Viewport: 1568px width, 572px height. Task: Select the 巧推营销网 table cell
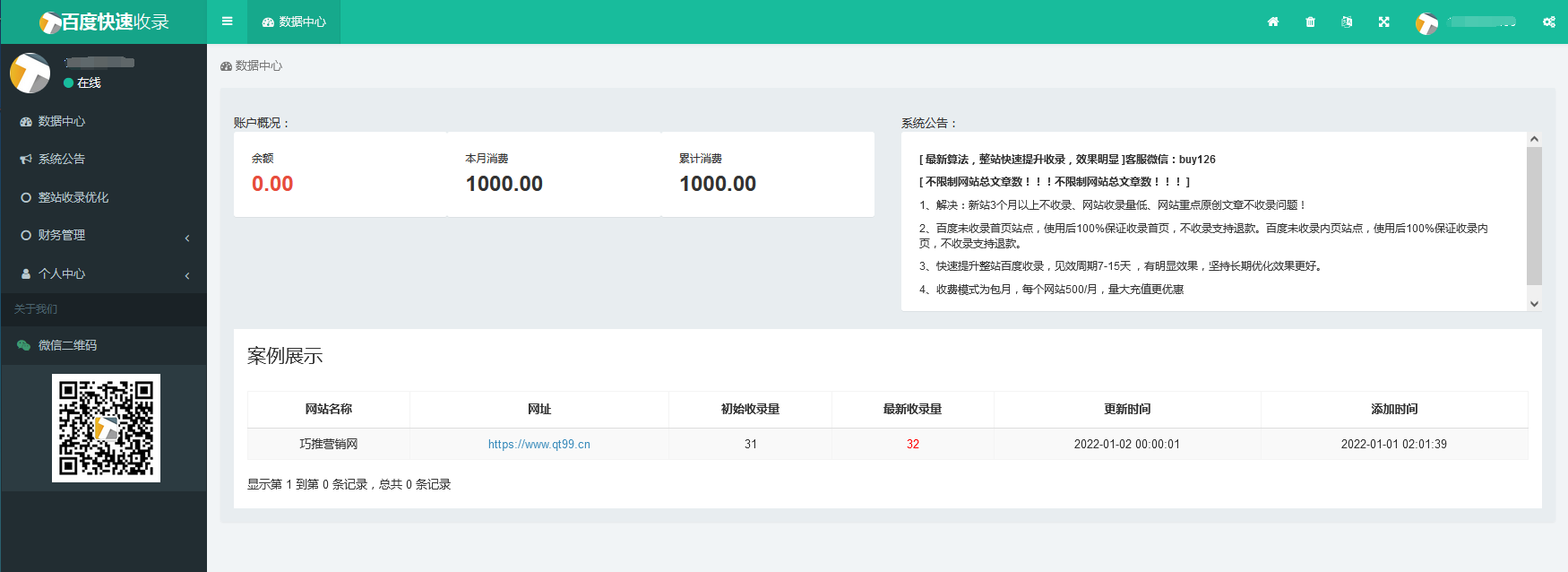tap(329, 444)
